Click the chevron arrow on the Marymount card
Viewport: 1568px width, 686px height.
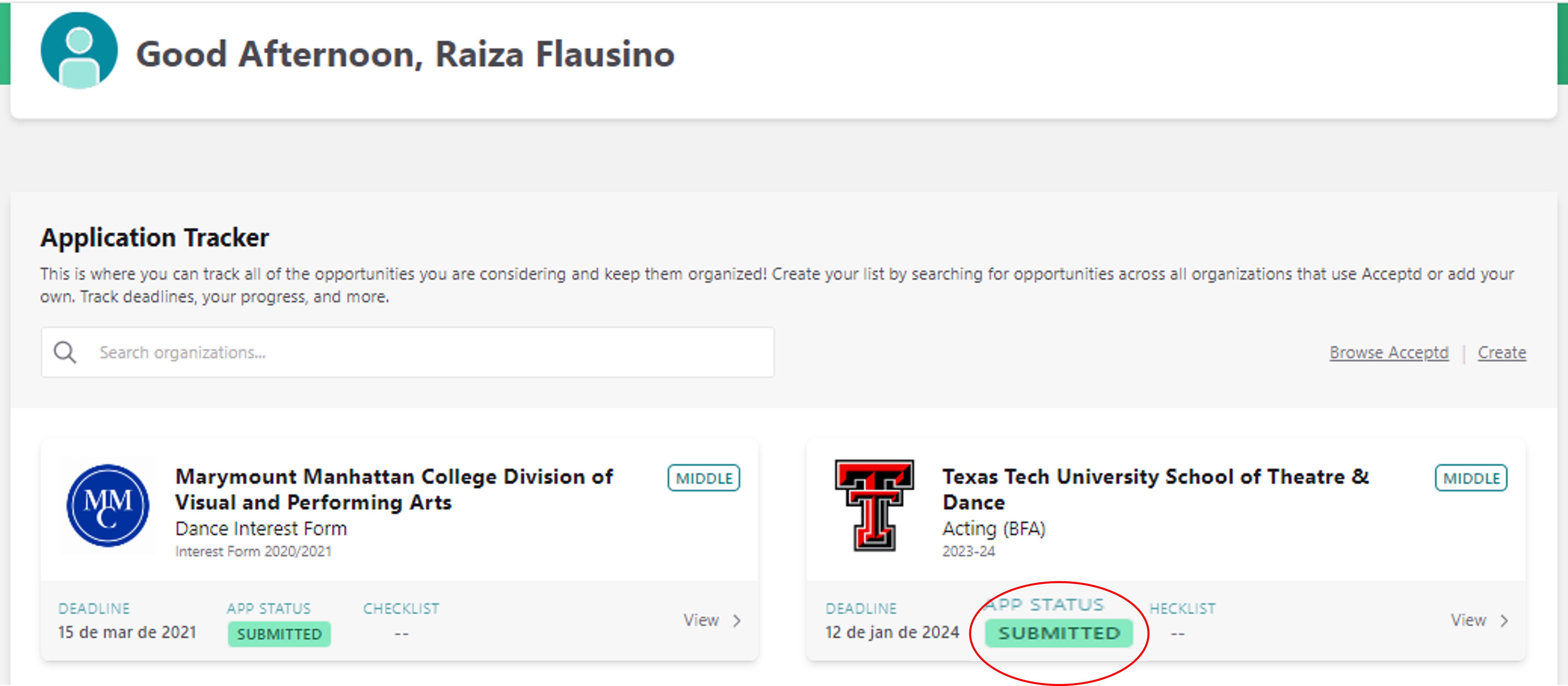click(737, 621)
